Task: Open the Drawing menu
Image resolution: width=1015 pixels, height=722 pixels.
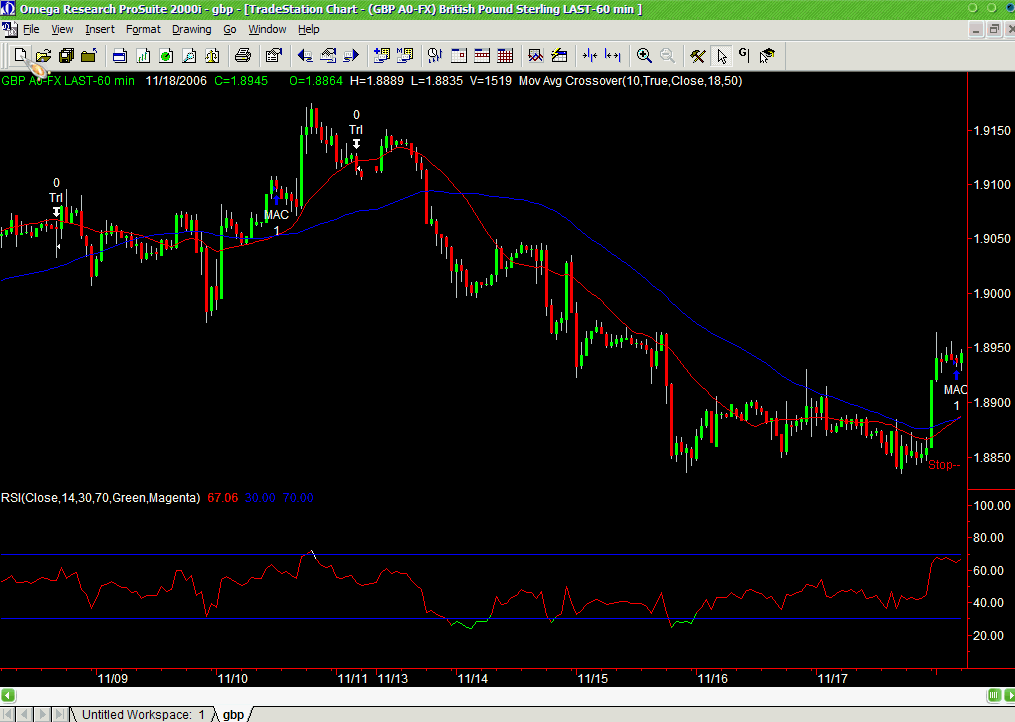Action: pyautogui.click(x=191, y=29)
